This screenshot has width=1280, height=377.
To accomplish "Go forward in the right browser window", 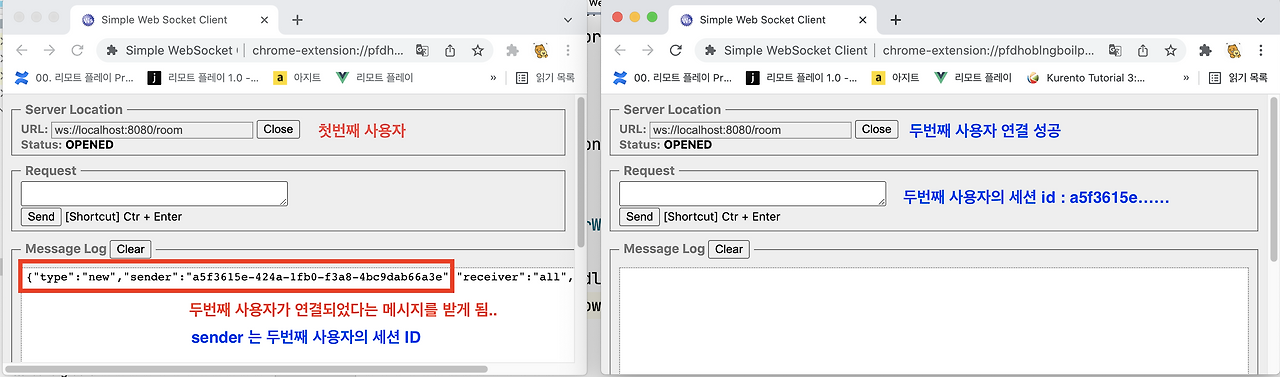I will pos(648,50).
